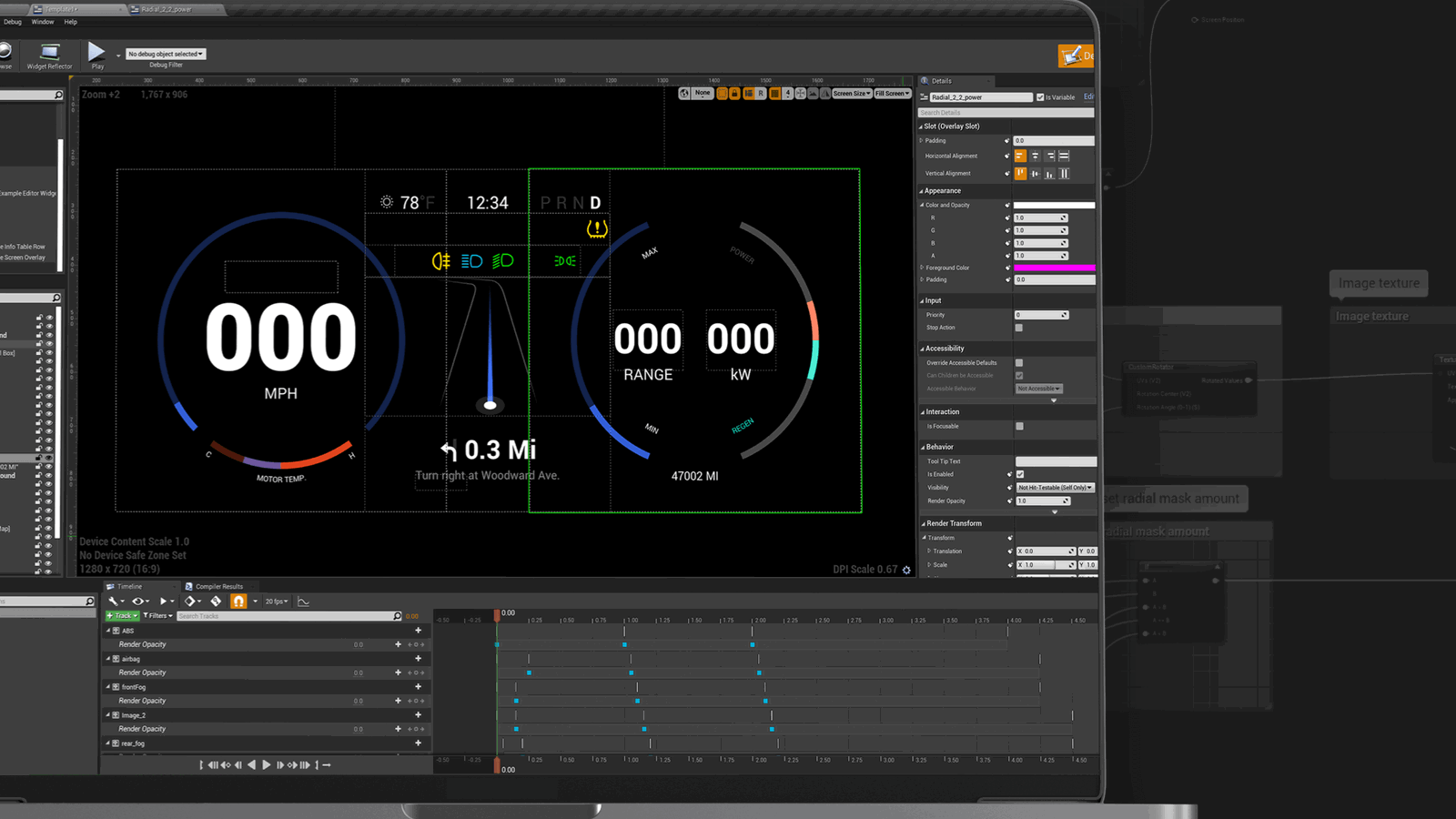Click the magenta Foreground Color swatch
Screen dimensions: 1456x819
click(1054, 268)
